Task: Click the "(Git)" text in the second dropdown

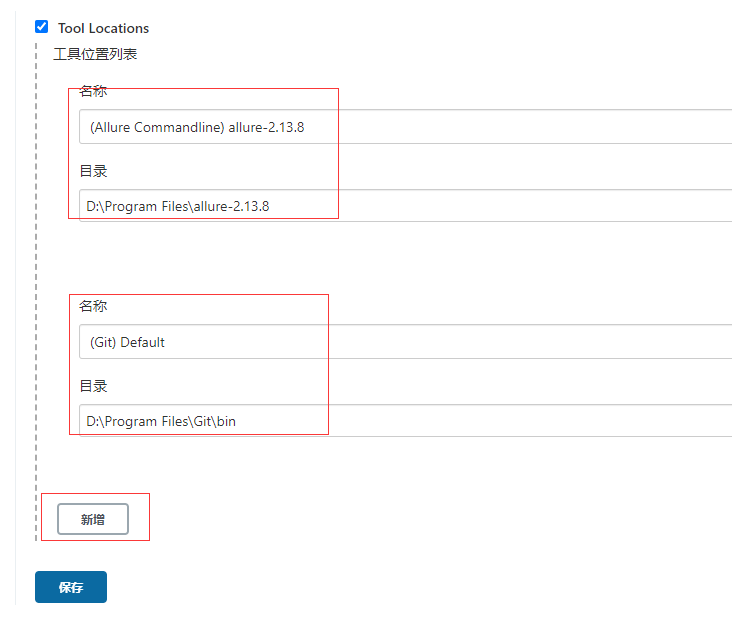Action: 103,342
